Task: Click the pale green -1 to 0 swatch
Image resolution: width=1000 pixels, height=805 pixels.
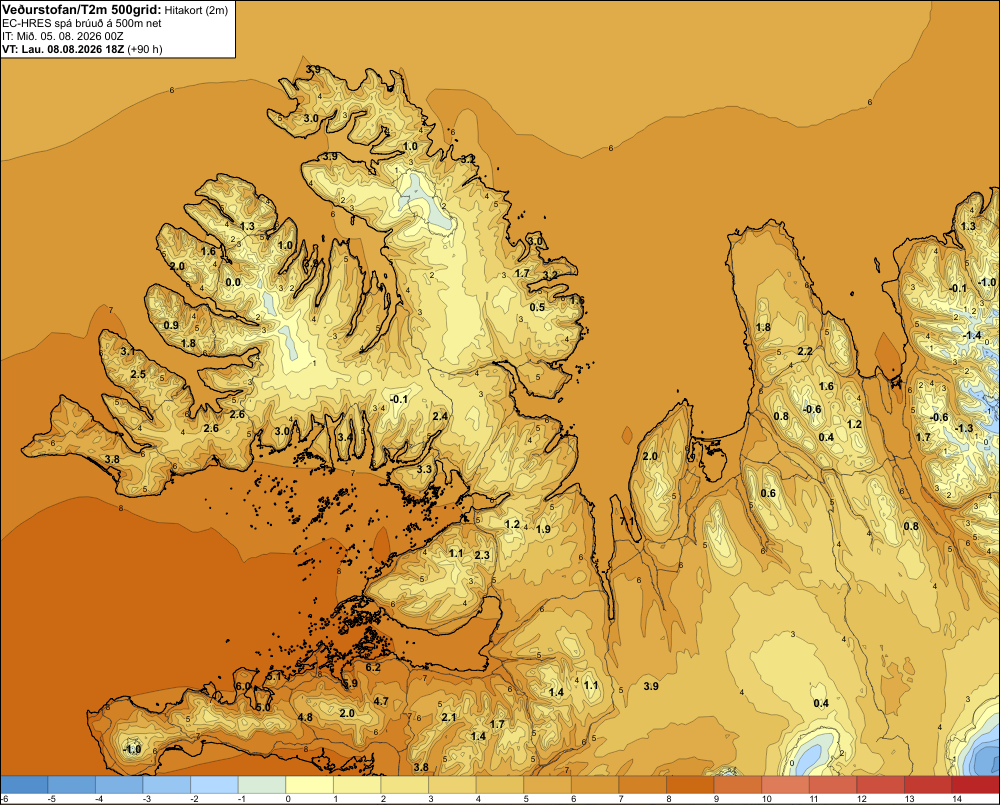Action: pos(262,784)
